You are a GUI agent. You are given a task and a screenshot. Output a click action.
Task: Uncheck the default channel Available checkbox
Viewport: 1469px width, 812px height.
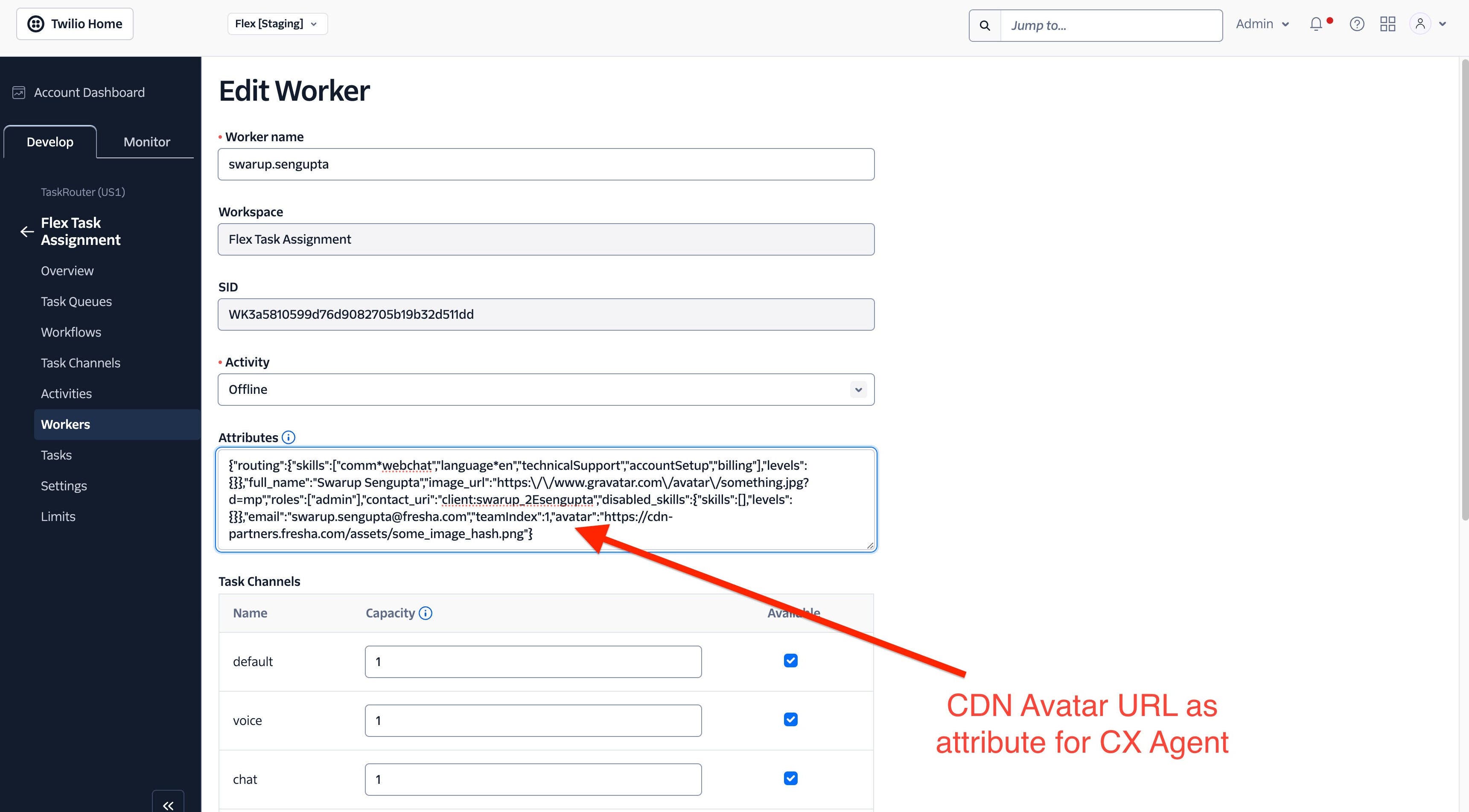pyautogui.click(x=790, y=661)
